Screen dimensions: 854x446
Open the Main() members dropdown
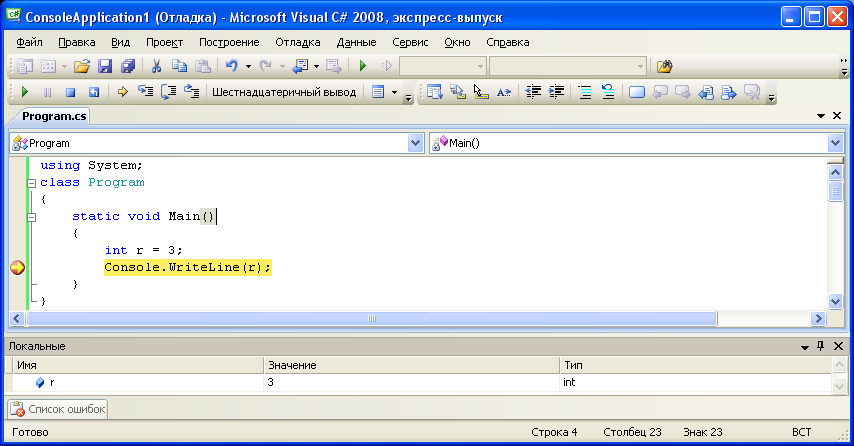coord(835,143)
